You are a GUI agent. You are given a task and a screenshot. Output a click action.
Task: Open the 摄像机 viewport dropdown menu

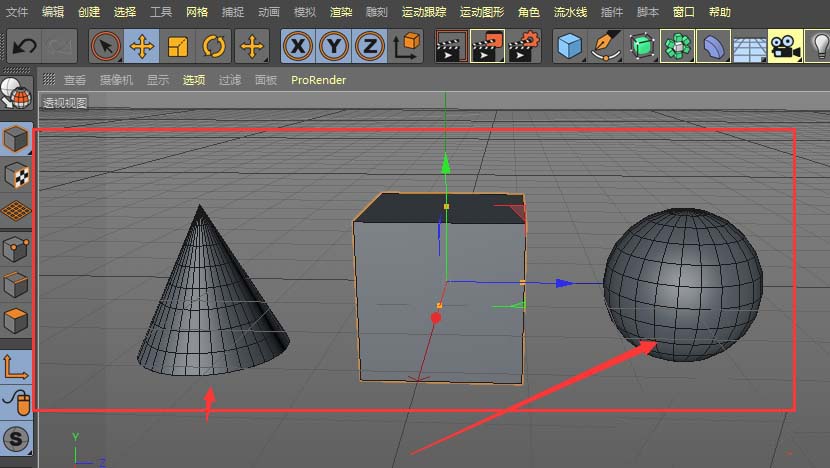[116, 80]
